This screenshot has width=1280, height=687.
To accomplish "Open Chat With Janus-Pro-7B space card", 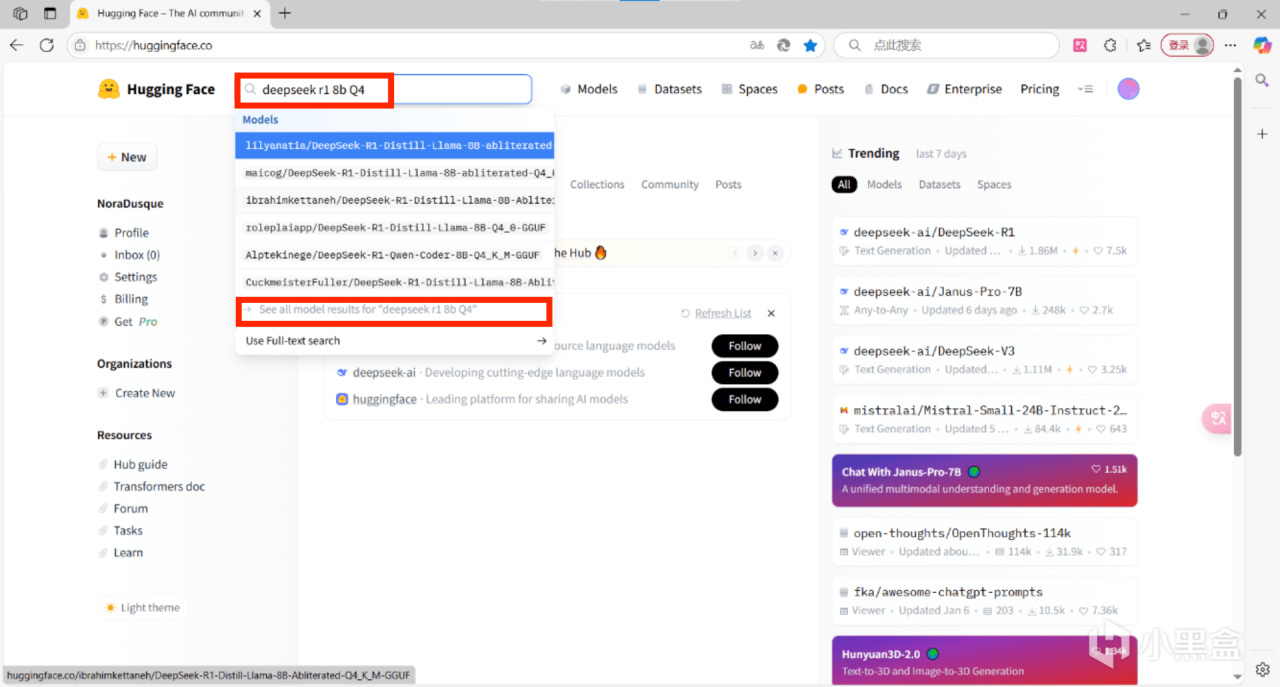I will coord(984,480).
